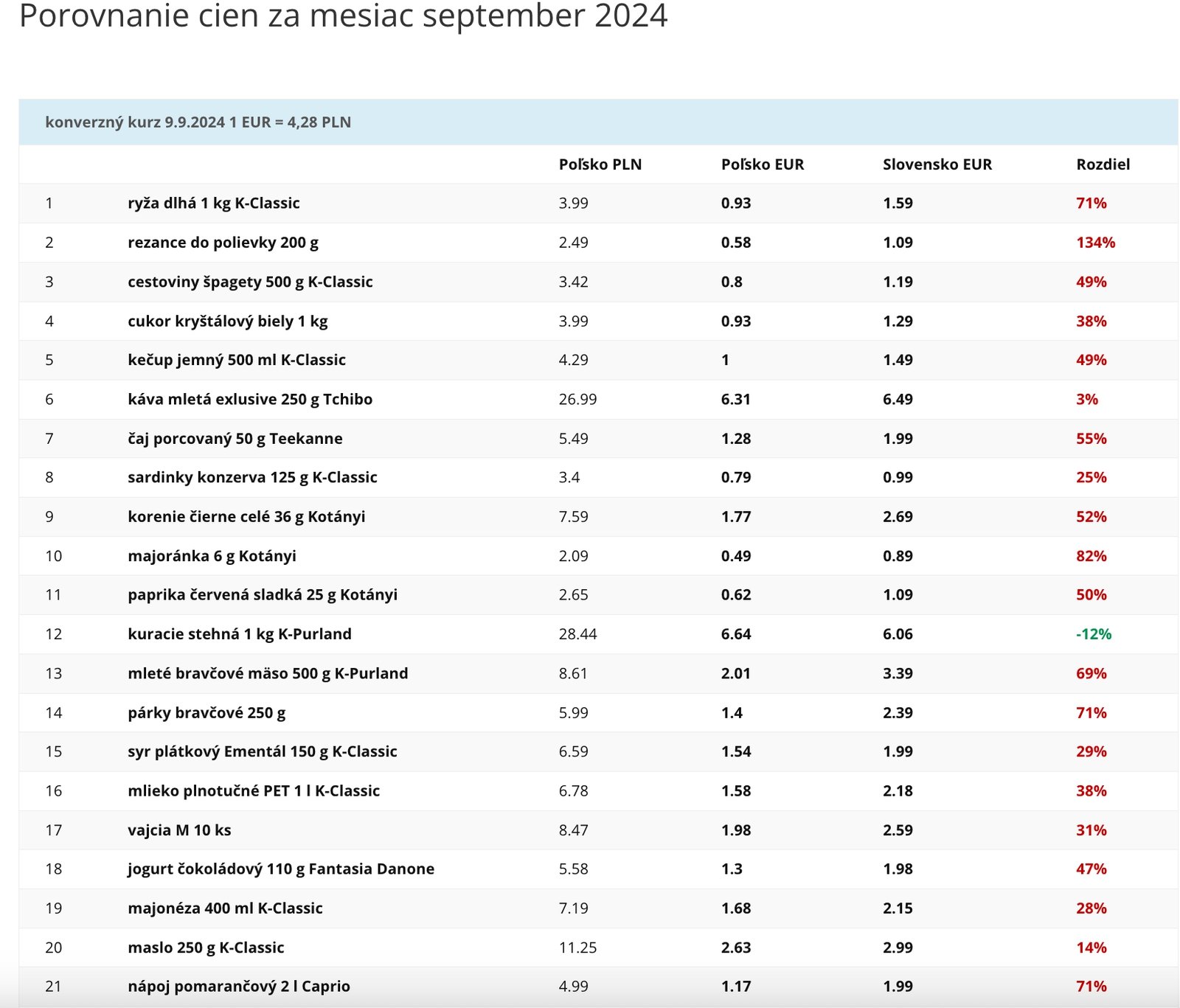Click the 0.49 Poľsko EUR price
Image resolution: width=1180 pixels, height=1008 pixels.
[x=736, y=556]
